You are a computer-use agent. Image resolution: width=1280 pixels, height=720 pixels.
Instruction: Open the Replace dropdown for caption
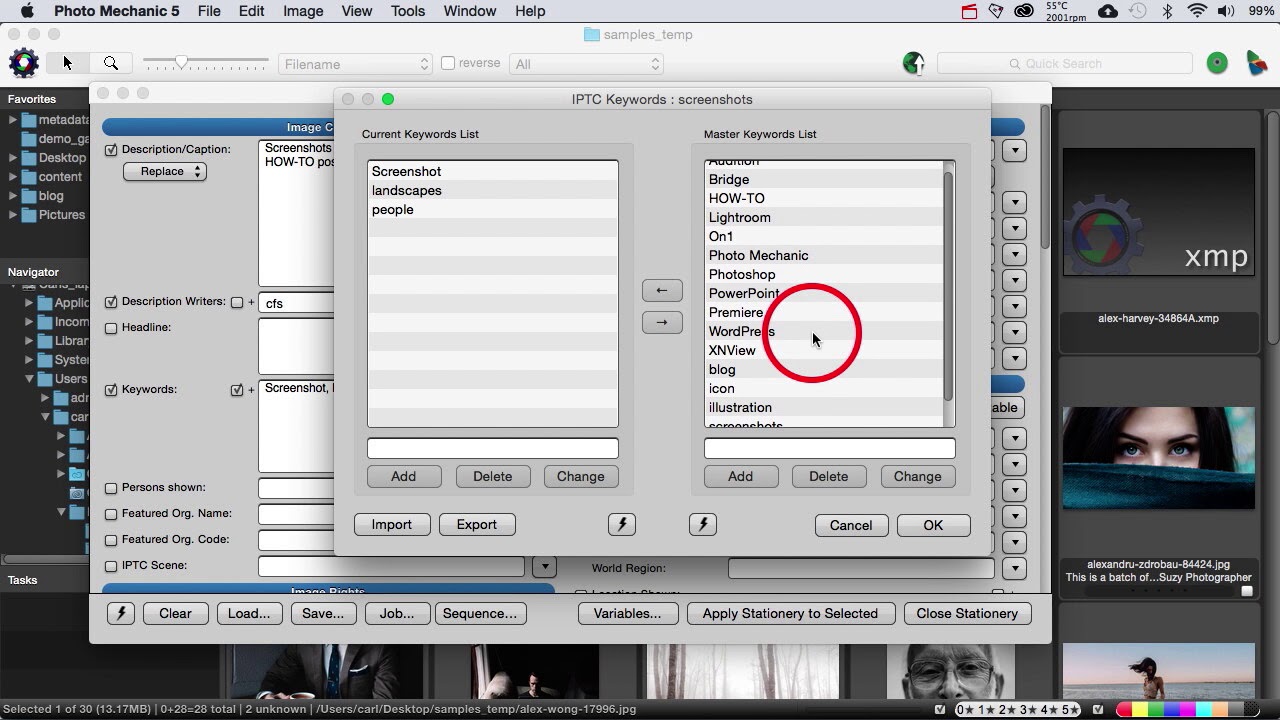[x=165, y=171]
